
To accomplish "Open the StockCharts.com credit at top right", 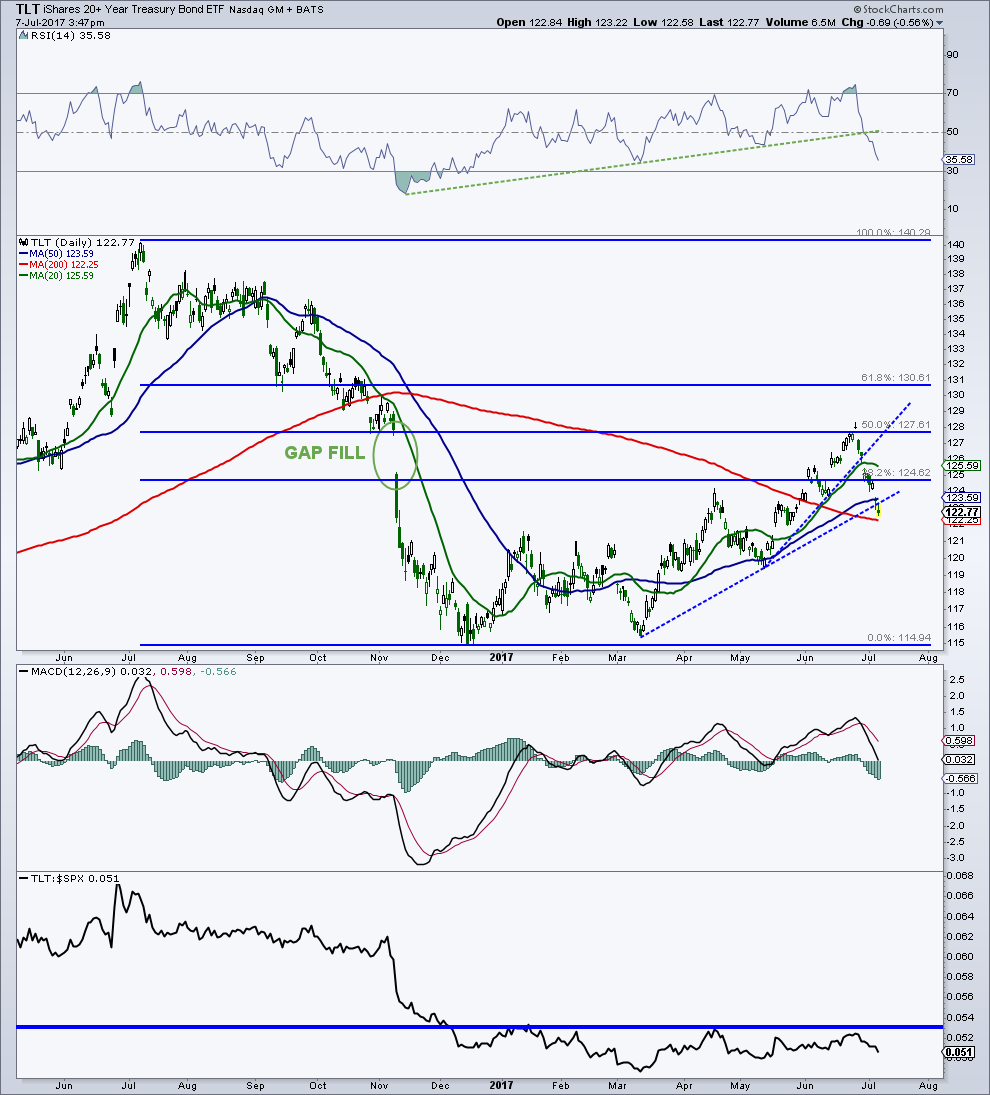I will (x=898, y=10).
